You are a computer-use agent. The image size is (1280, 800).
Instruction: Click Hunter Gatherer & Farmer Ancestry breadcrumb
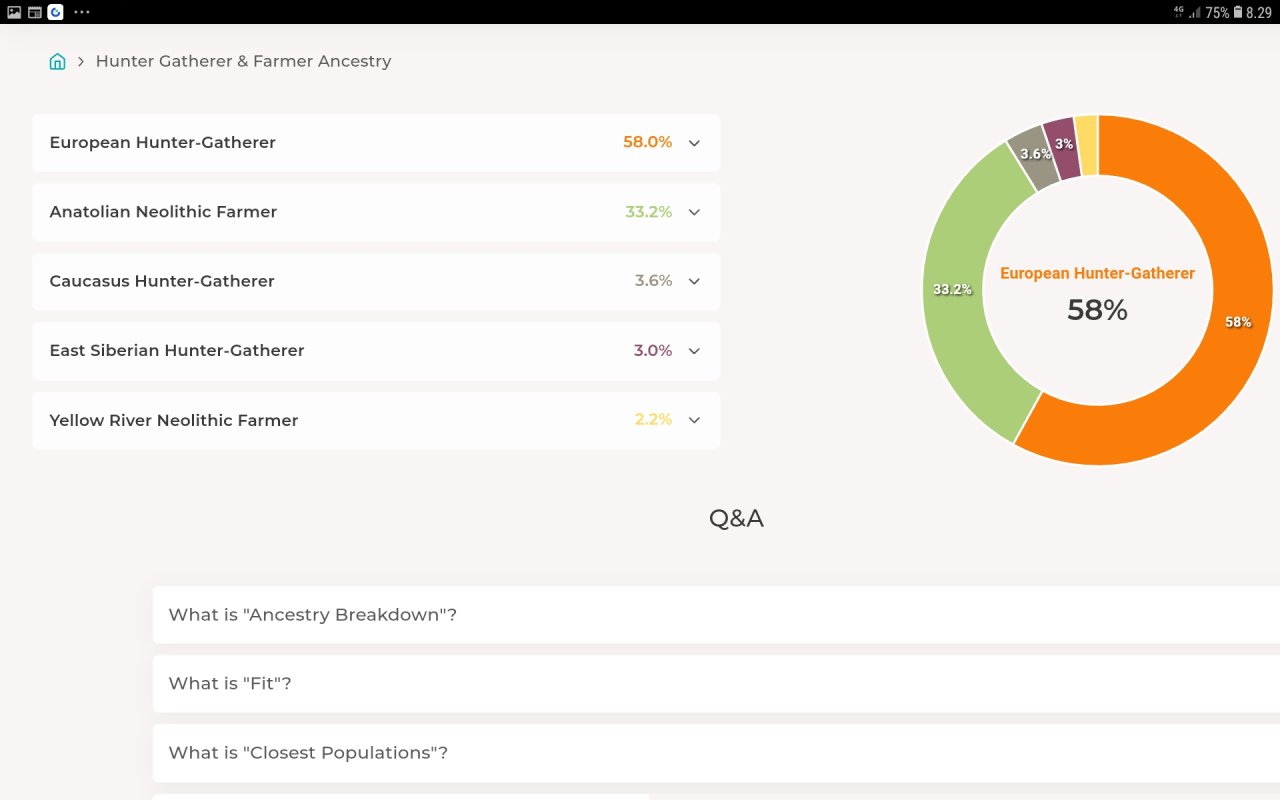click(x=243, y=61)
